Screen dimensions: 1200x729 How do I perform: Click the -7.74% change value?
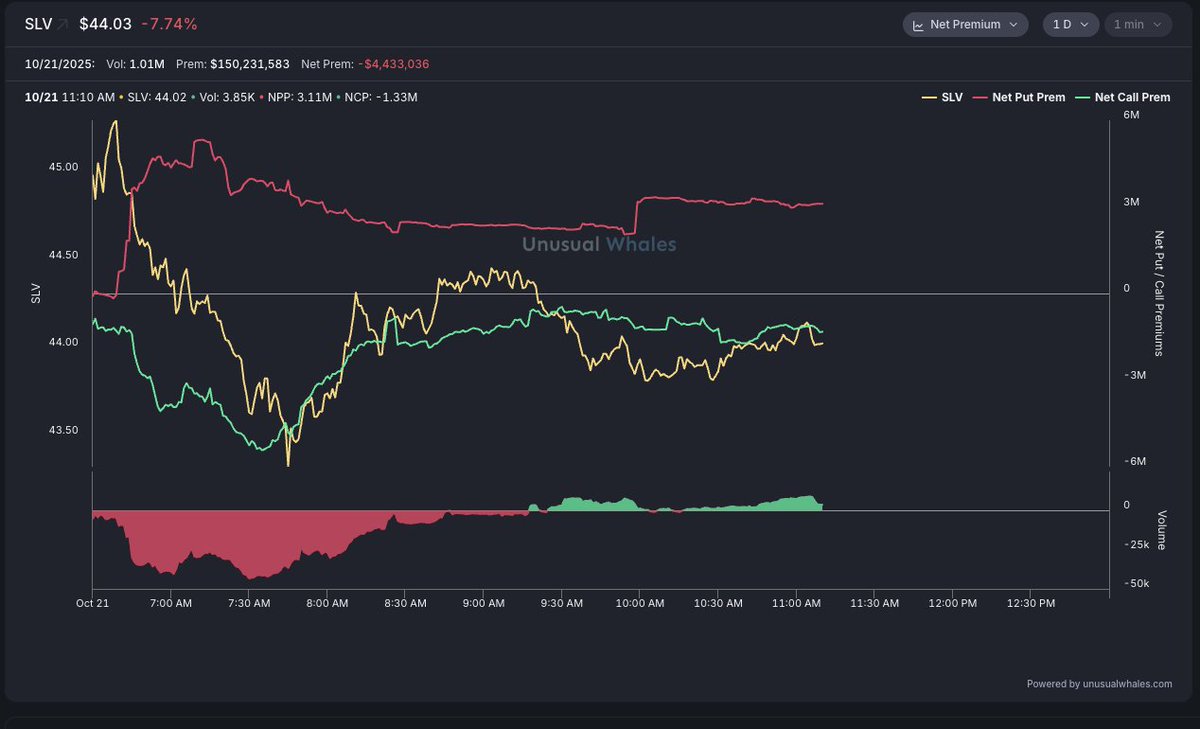(169, 23)
